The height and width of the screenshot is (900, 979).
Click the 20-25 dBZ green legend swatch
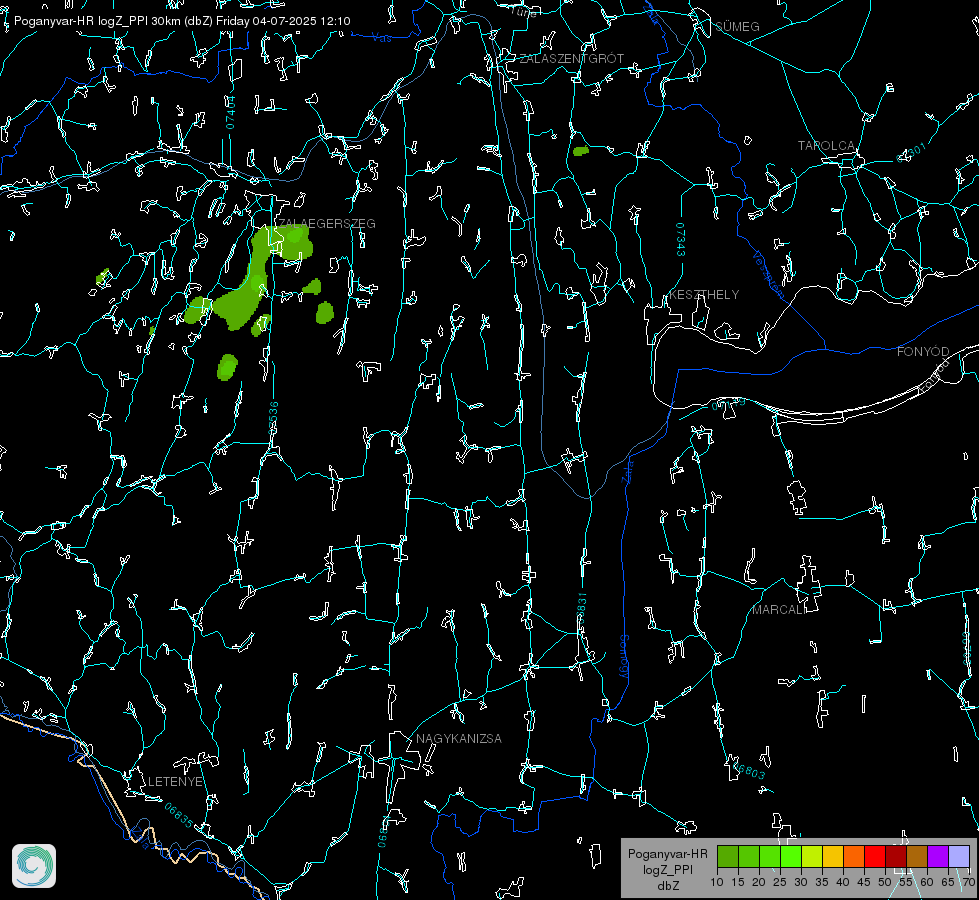coord(770,856)
